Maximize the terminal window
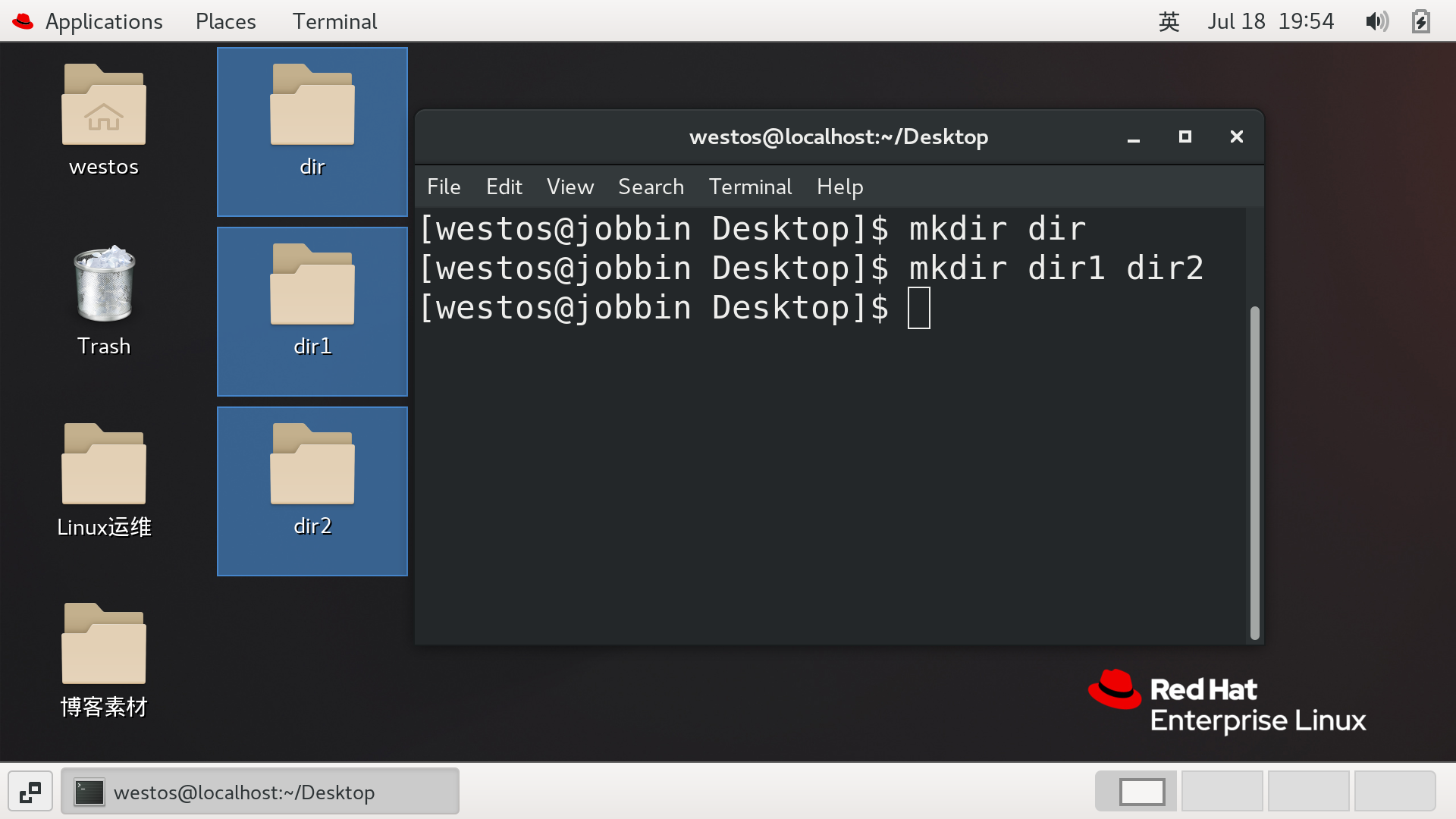Image resolution: width=1456 pixels, height=819 pixels. [x=1185, y=137]
